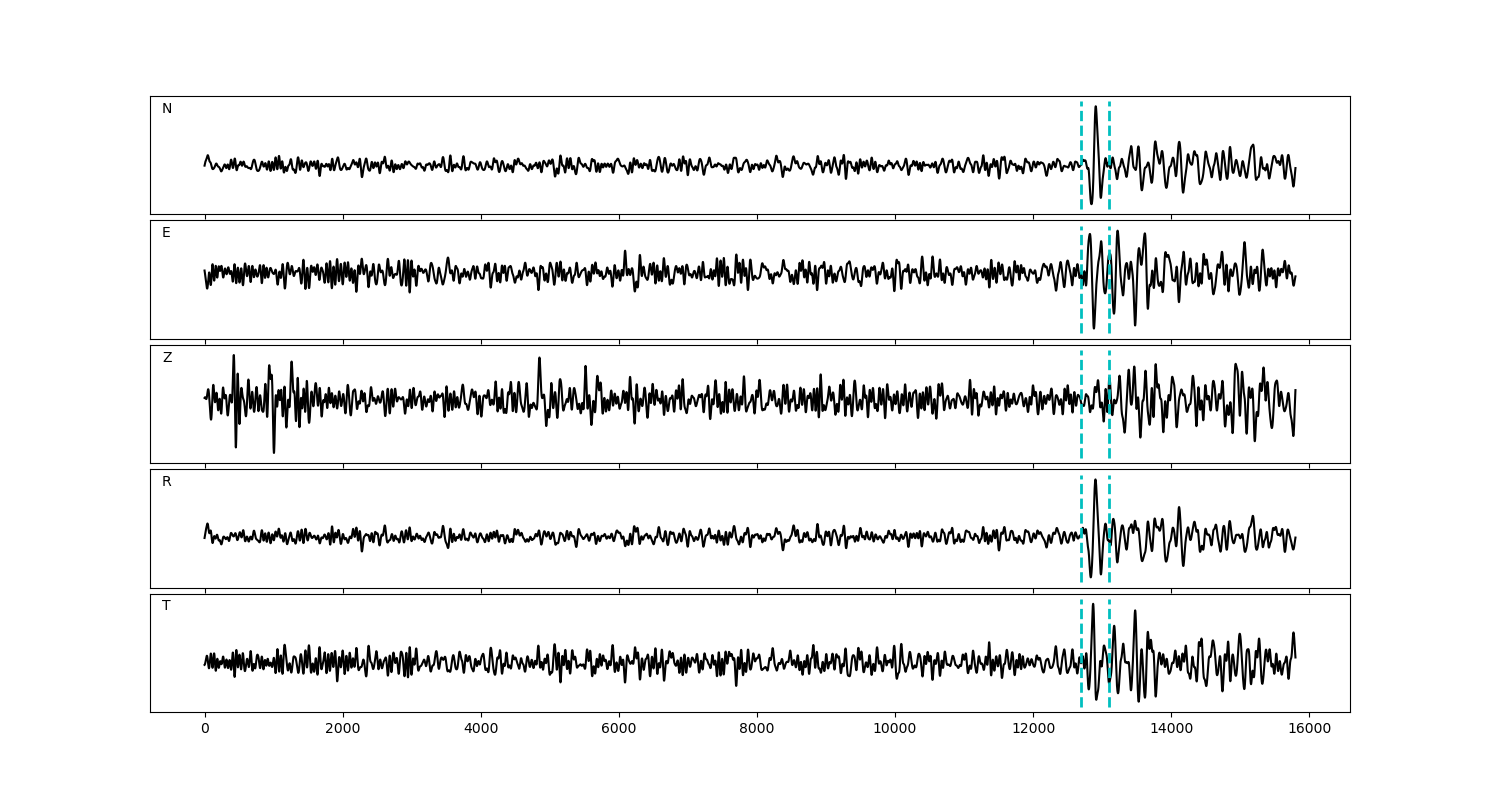
Task: Click the N component label
Action: pyautogui.click(x=167, y=109)
